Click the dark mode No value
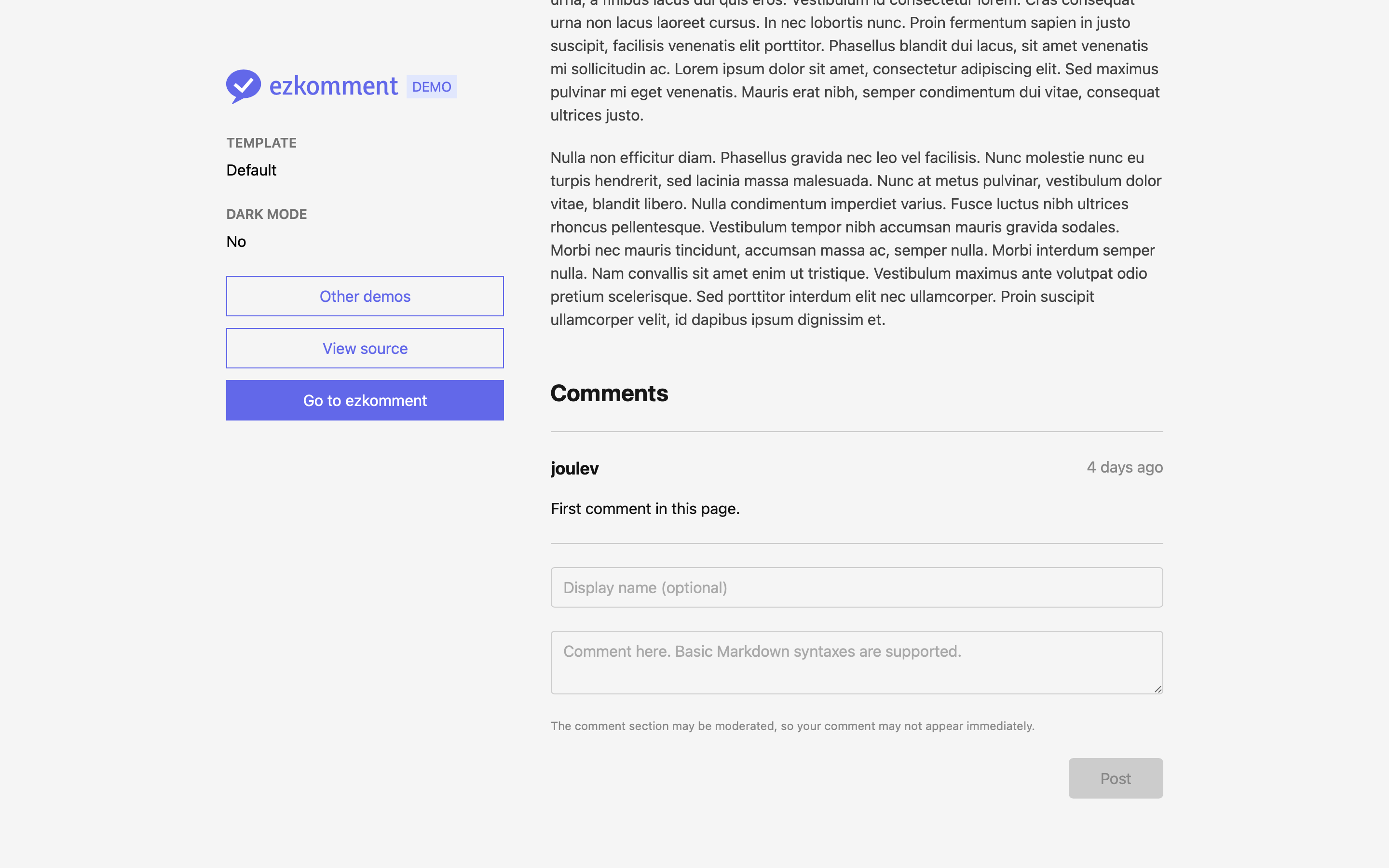Viewport: 1389px width, 868px height. point(236,241)
